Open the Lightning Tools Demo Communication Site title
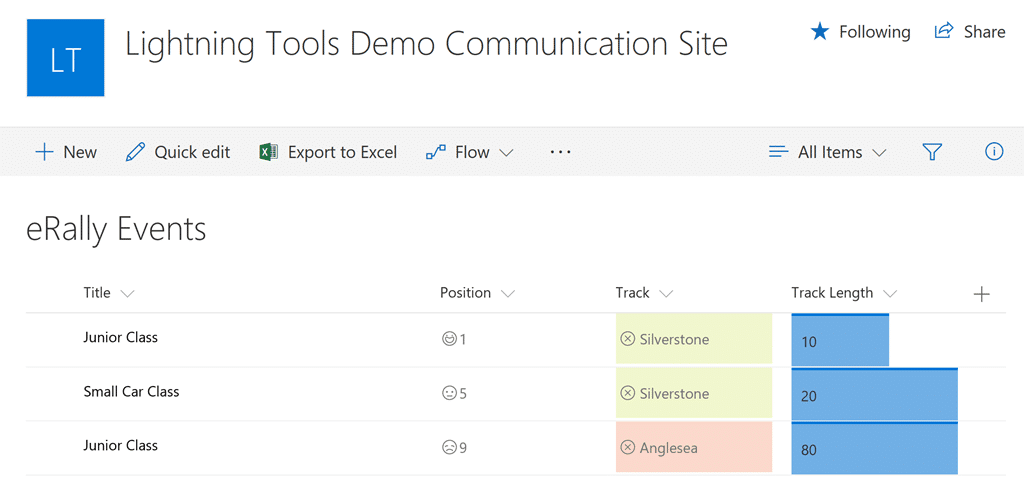Image resolution: width=1024 pixels, height=502 pixels. (x=426, y=44)
